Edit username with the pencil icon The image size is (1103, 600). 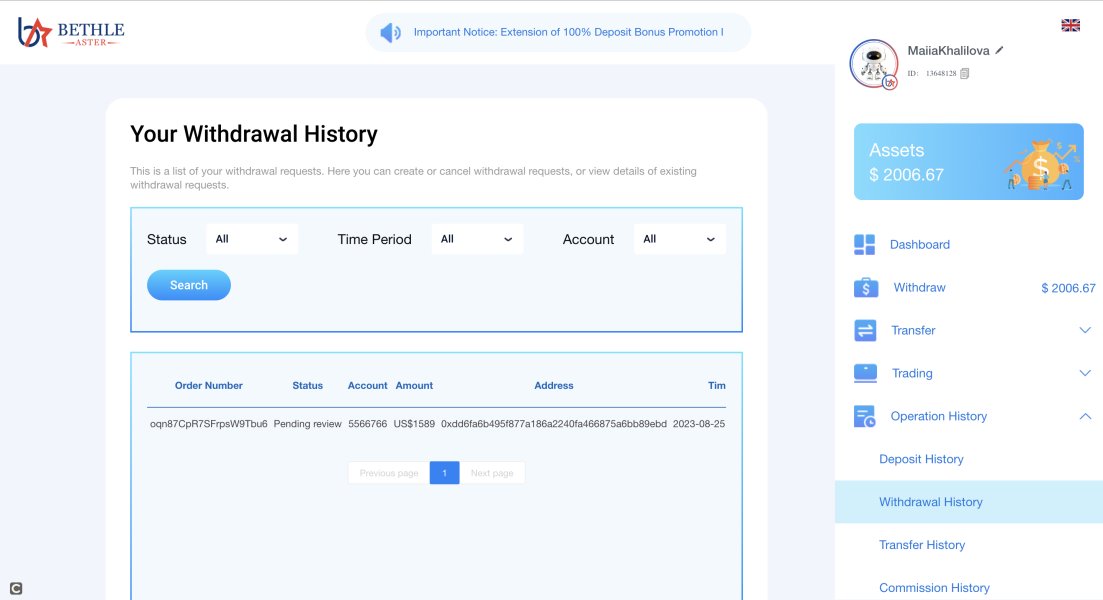(999, 50)
